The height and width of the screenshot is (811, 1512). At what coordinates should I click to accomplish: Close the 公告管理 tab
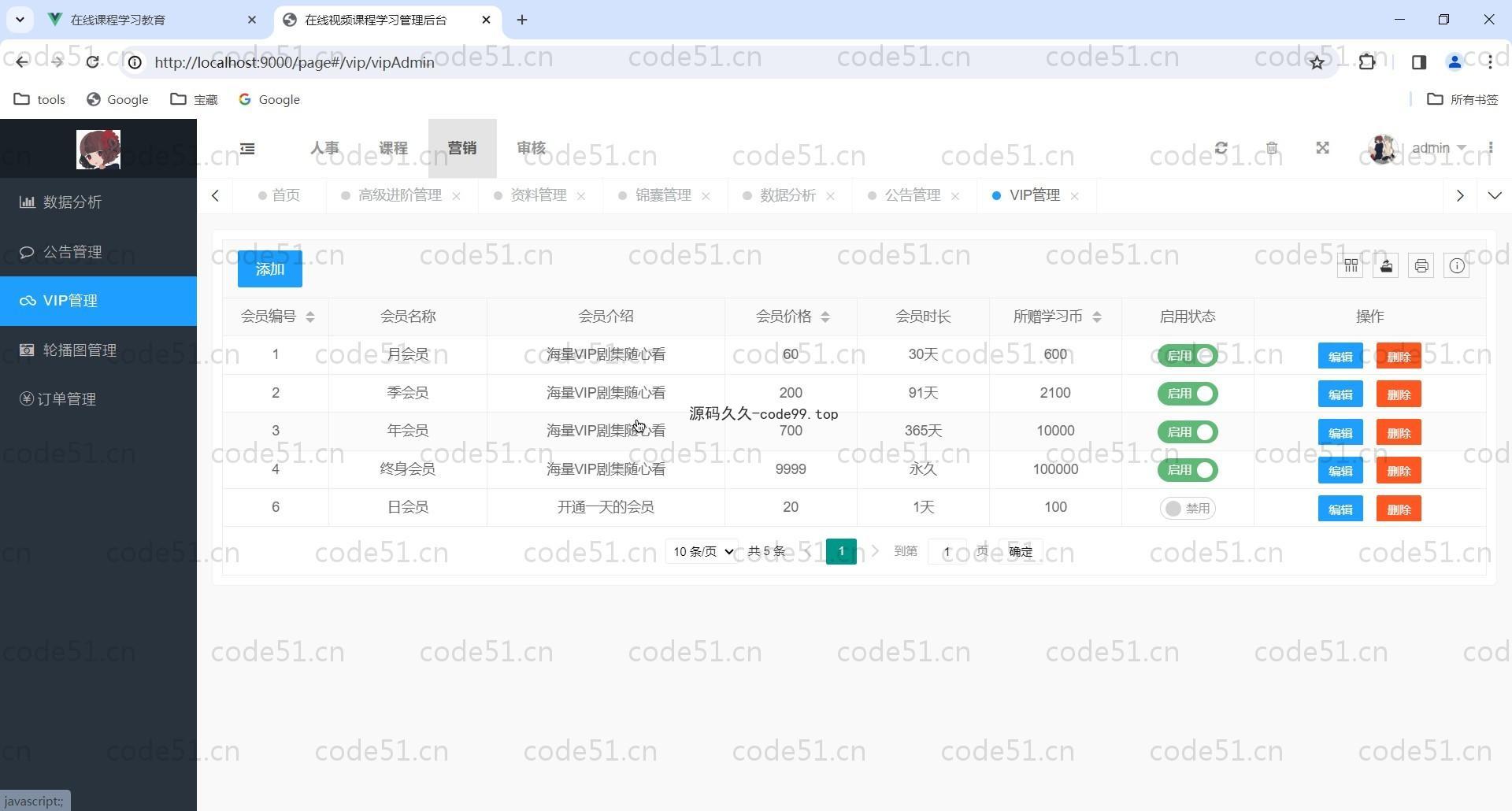coord(955,197)
